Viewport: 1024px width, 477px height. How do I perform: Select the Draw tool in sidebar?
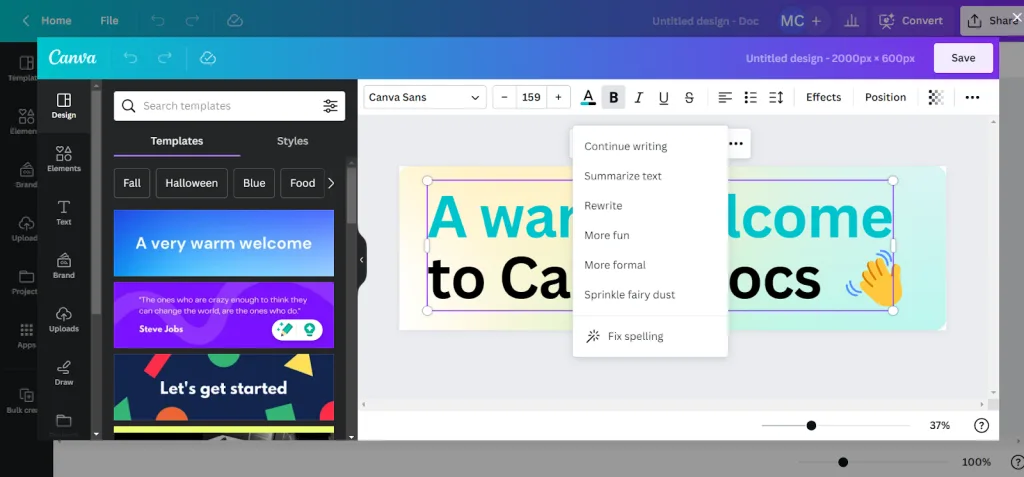click(x=64, y=372)
